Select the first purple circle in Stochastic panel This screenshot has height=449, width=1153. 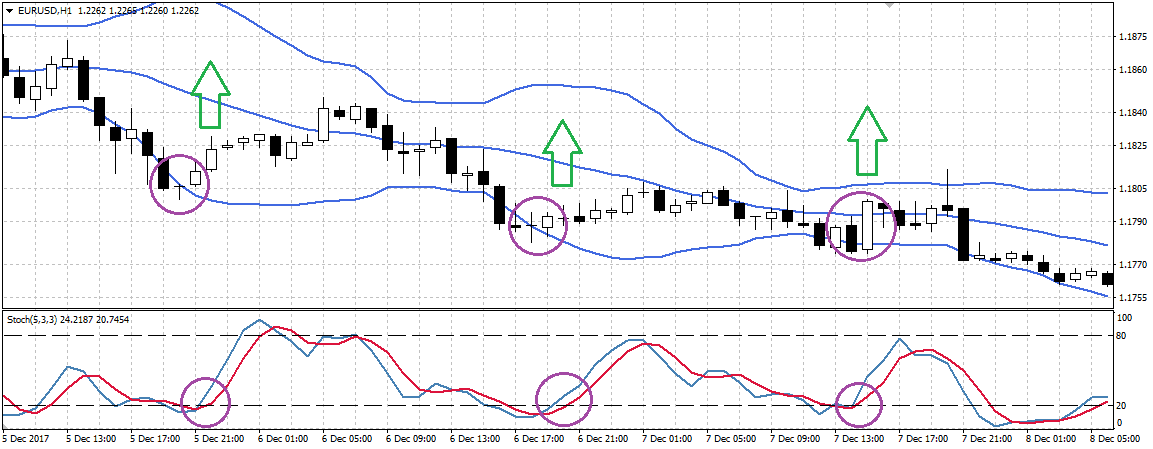(x=205, y=403)
